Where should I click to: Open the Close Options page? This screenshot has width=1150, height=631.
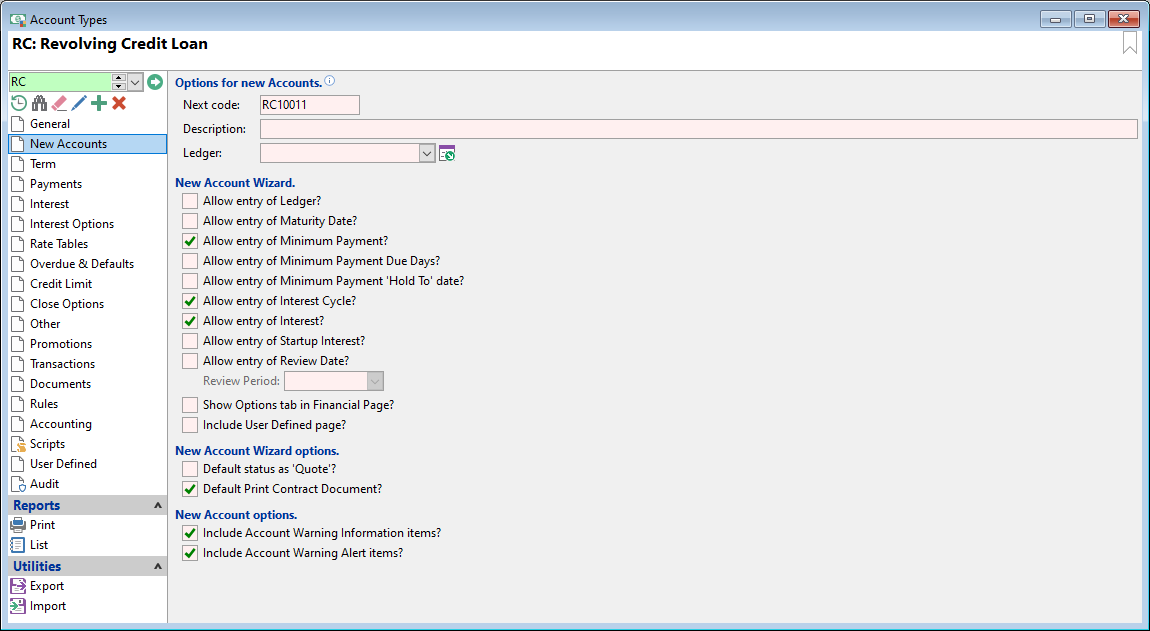point(67,304)
